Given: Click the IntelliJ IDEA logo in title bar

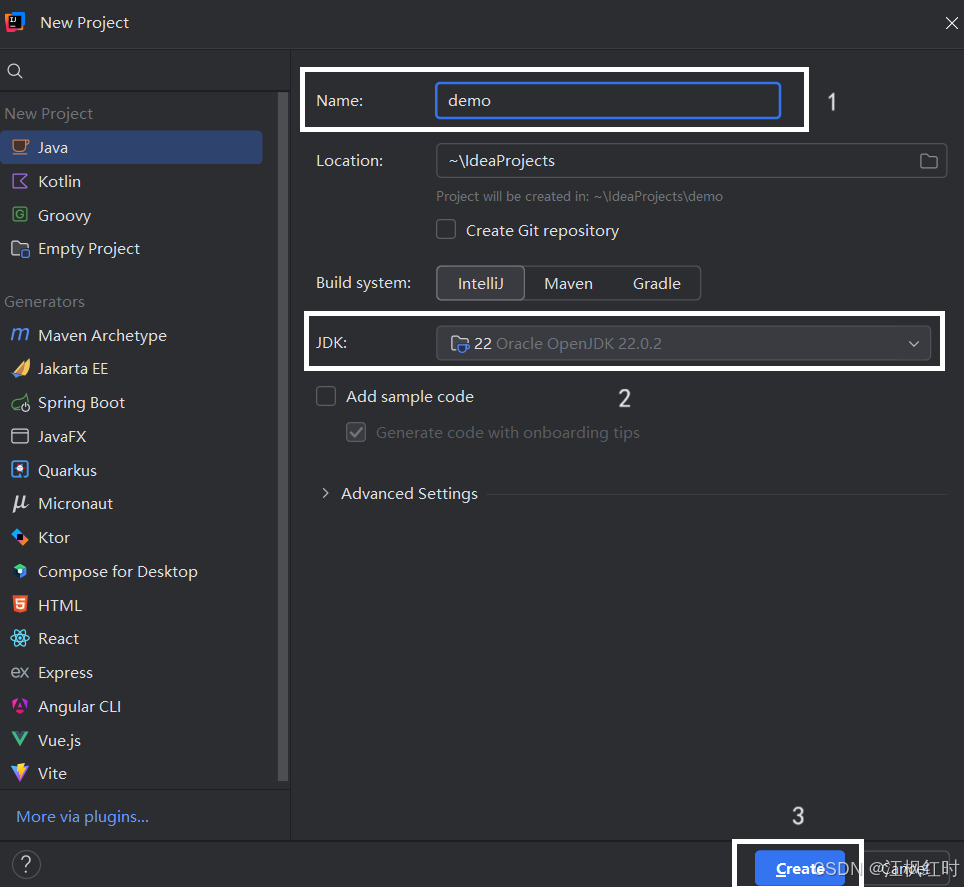Looking at the screenshot, I should click(15, 22).
